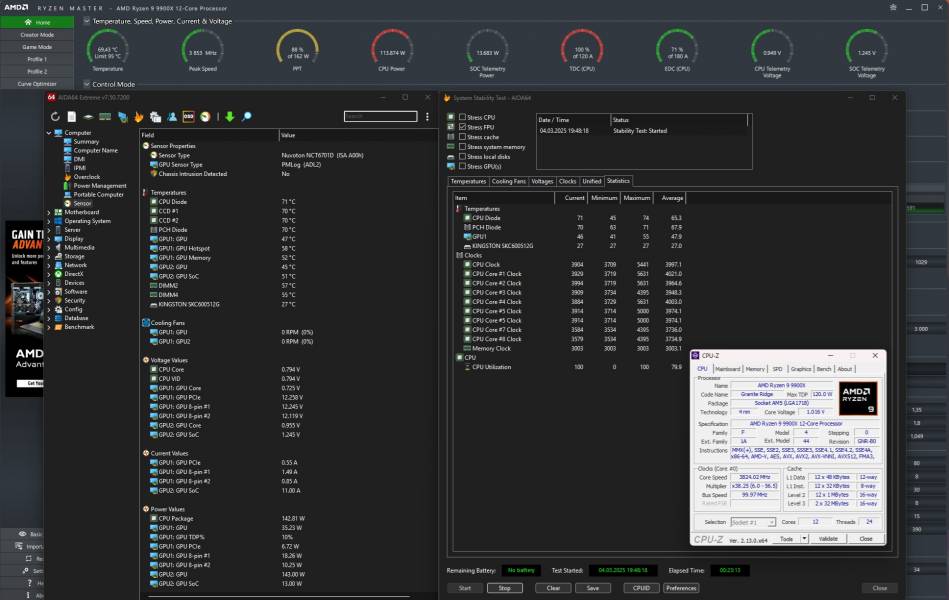The height and width of the screenshot is (600, 949).
Task: Open the Socket #1 selection dropdown in CPU-Z
Action: [753, 522]
